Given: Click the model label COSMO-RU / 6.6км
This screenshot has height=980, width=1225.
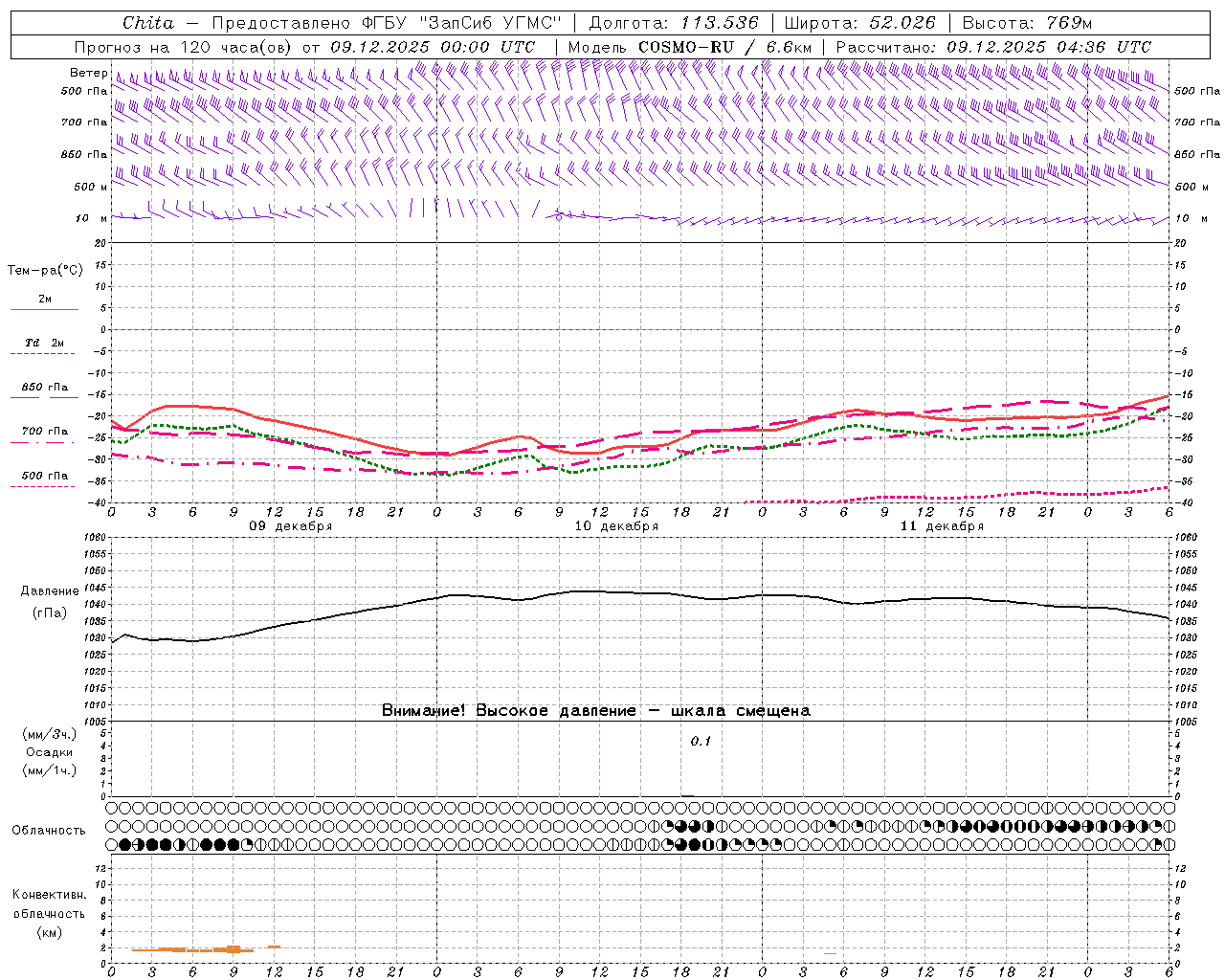Looking at the screenshot, I should 724,47.
